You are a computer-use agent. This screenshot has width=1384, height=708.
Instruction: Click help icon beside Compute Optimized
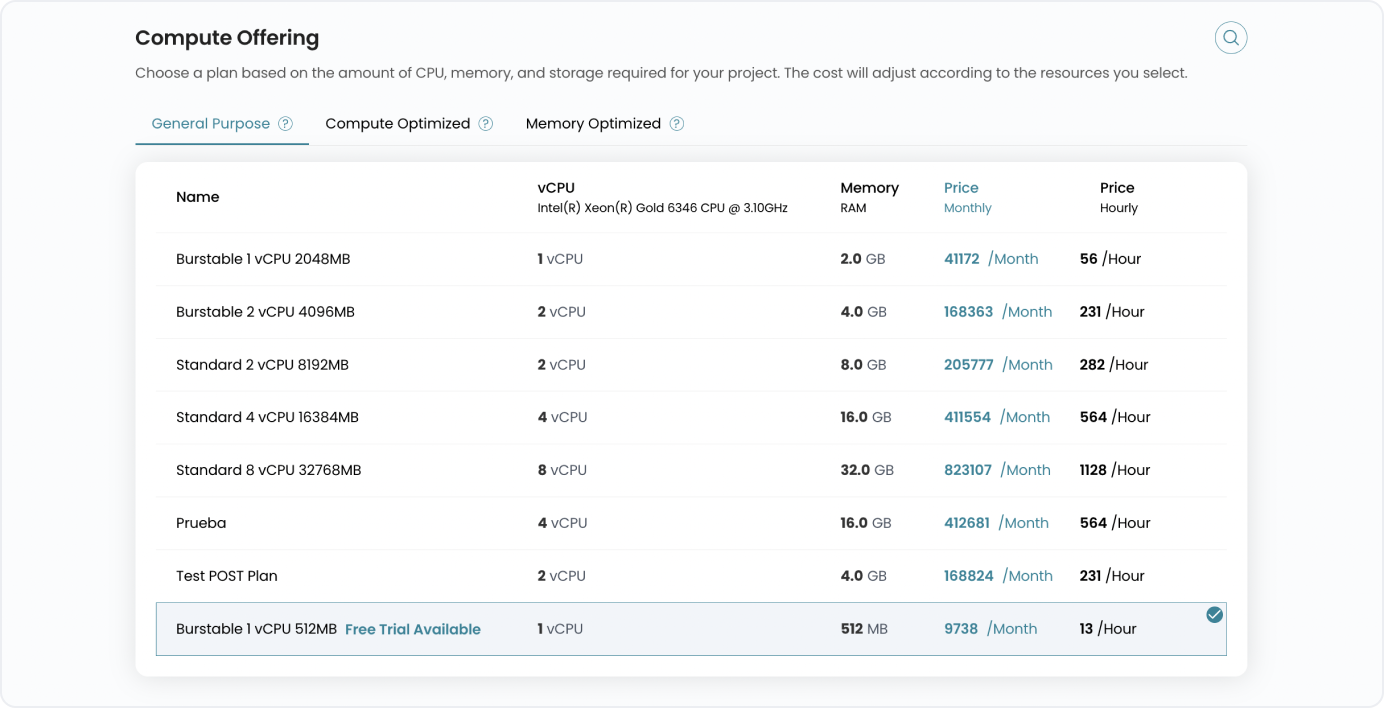pos(485,124)
